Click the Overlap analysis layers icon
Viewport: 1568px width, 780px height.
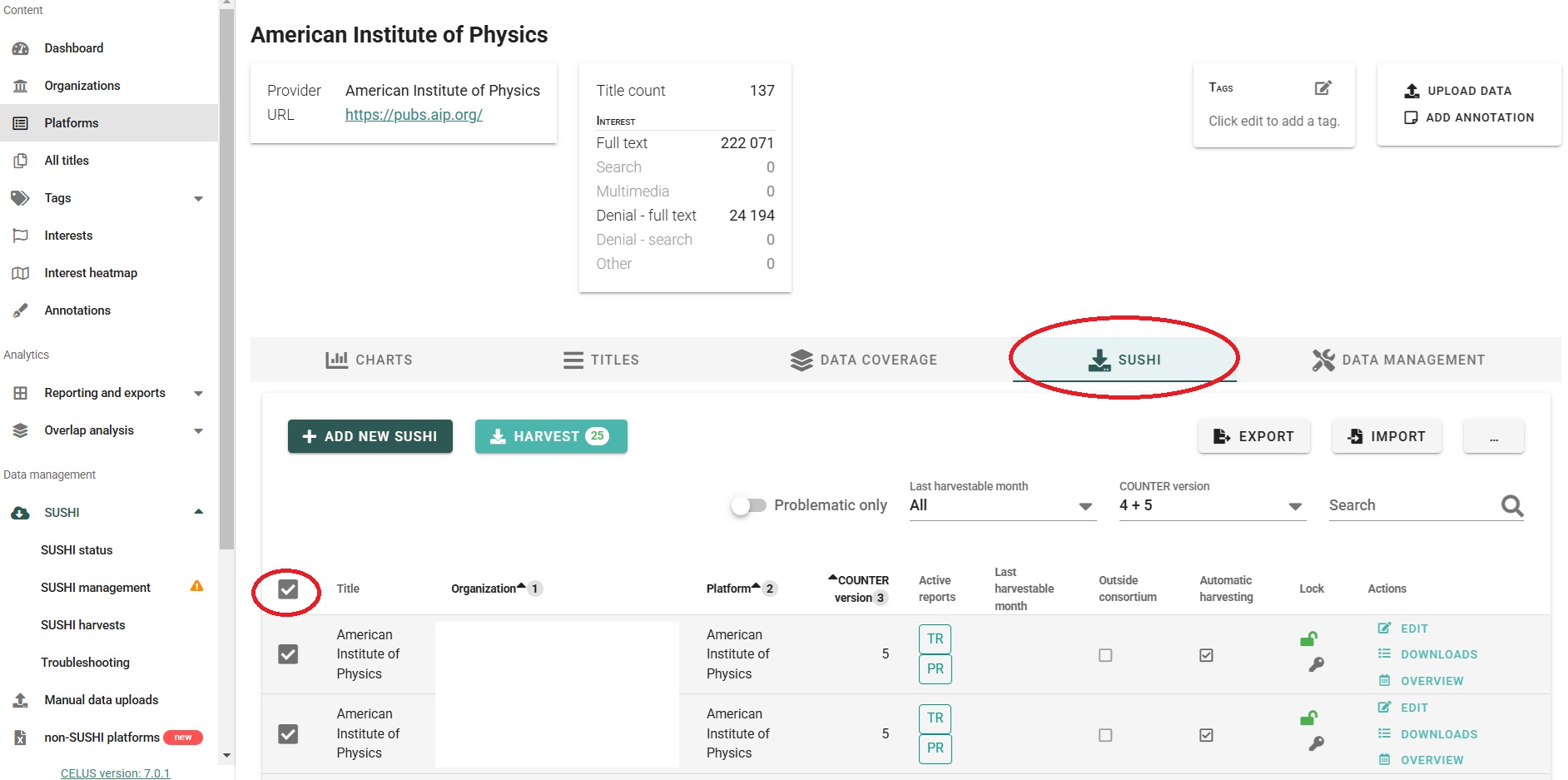(x=21, y=430)
